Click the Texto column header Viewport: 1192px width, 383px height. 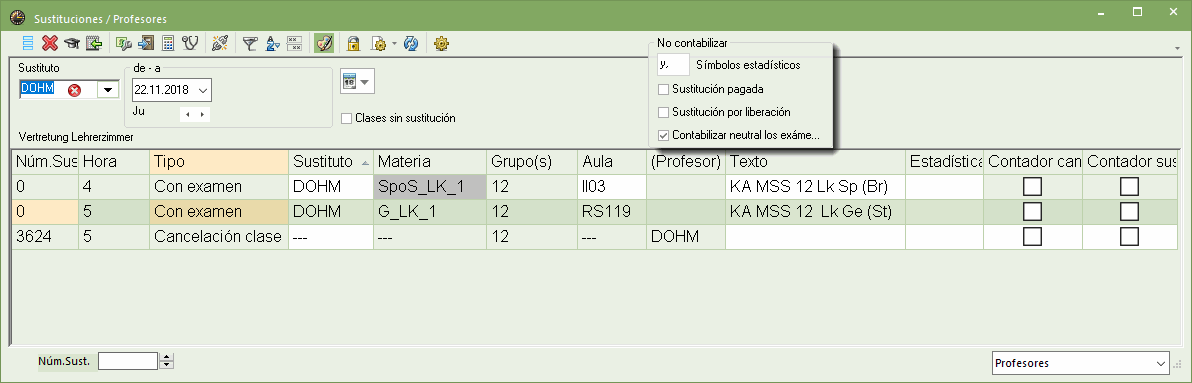coord(815,162)
